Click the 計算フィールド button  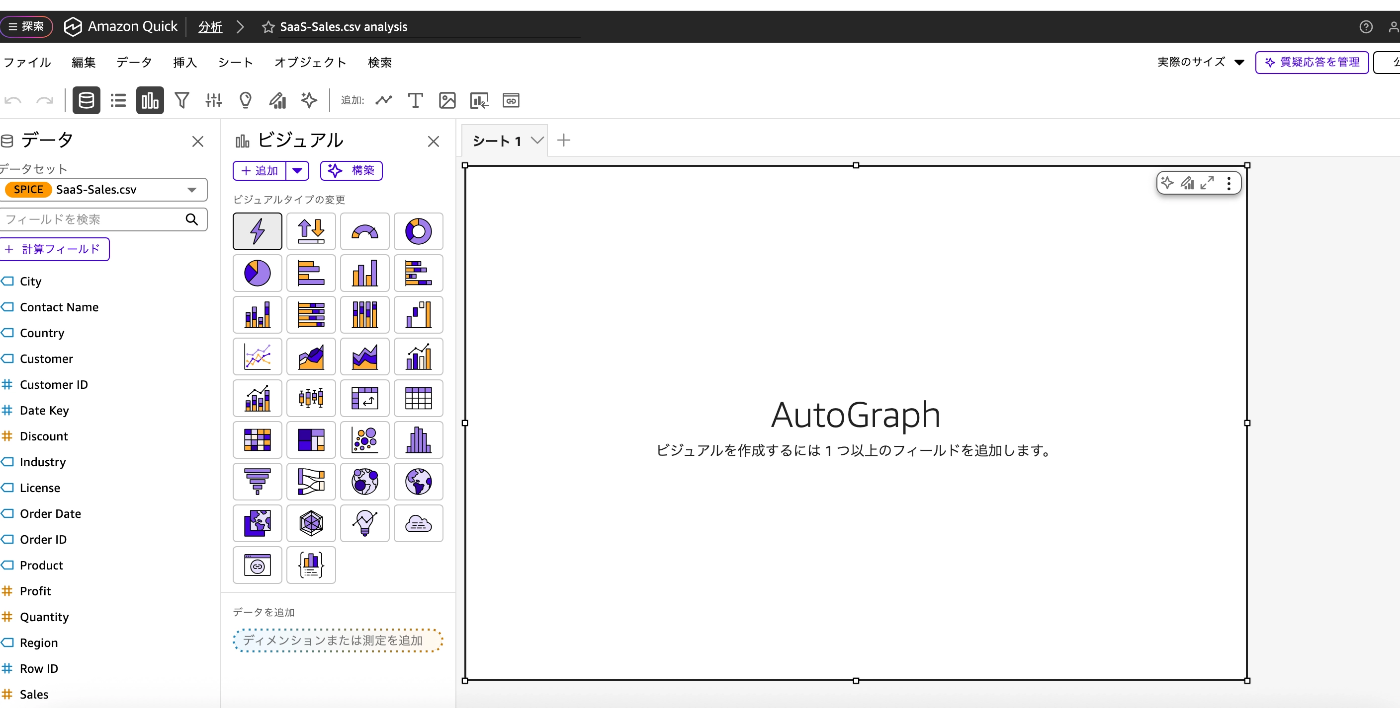click(x=54, y=249)
